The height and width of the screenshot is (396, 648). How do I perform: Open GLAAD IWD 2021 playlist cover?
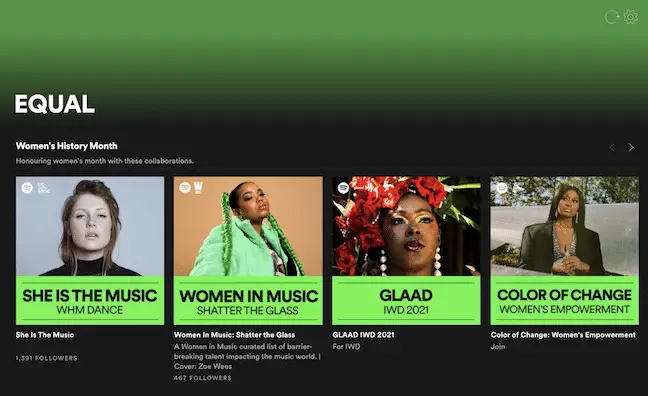(406, 250)
